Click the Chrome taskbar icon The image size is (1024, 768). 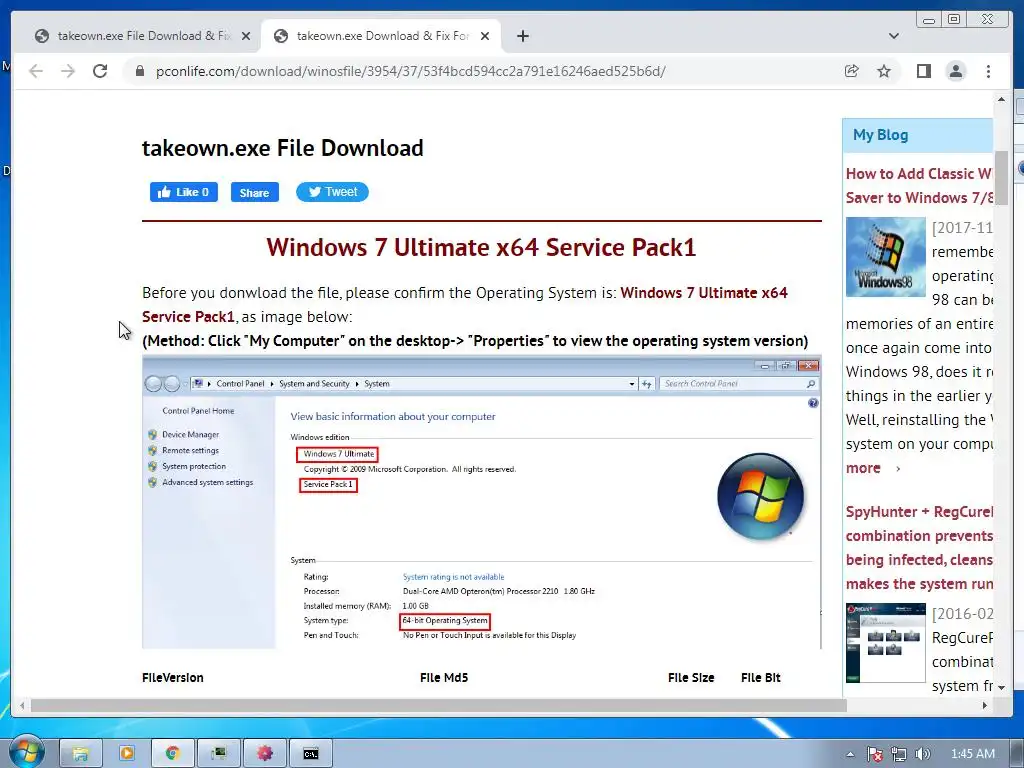coord(172,754)
